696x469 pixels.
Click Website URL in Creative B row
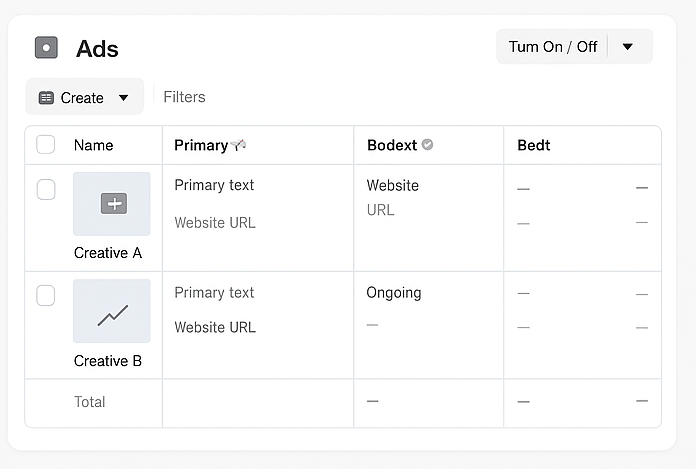coord(215,327)
